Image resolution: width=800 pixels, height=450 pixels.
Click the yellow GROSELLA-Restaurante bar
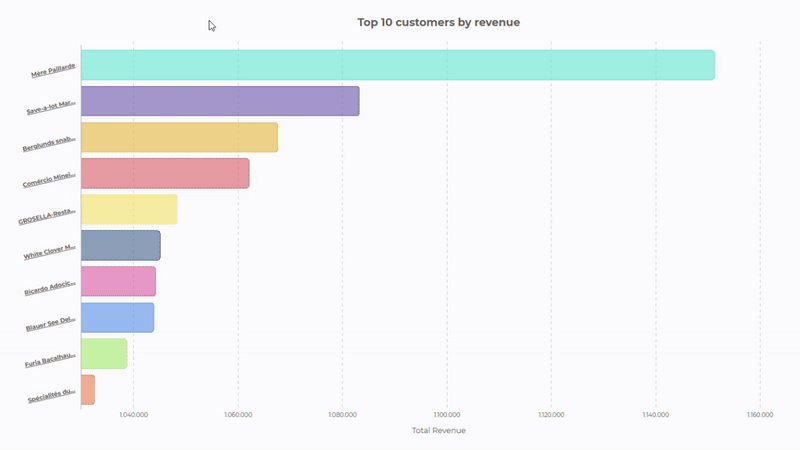tap(129, 209)
